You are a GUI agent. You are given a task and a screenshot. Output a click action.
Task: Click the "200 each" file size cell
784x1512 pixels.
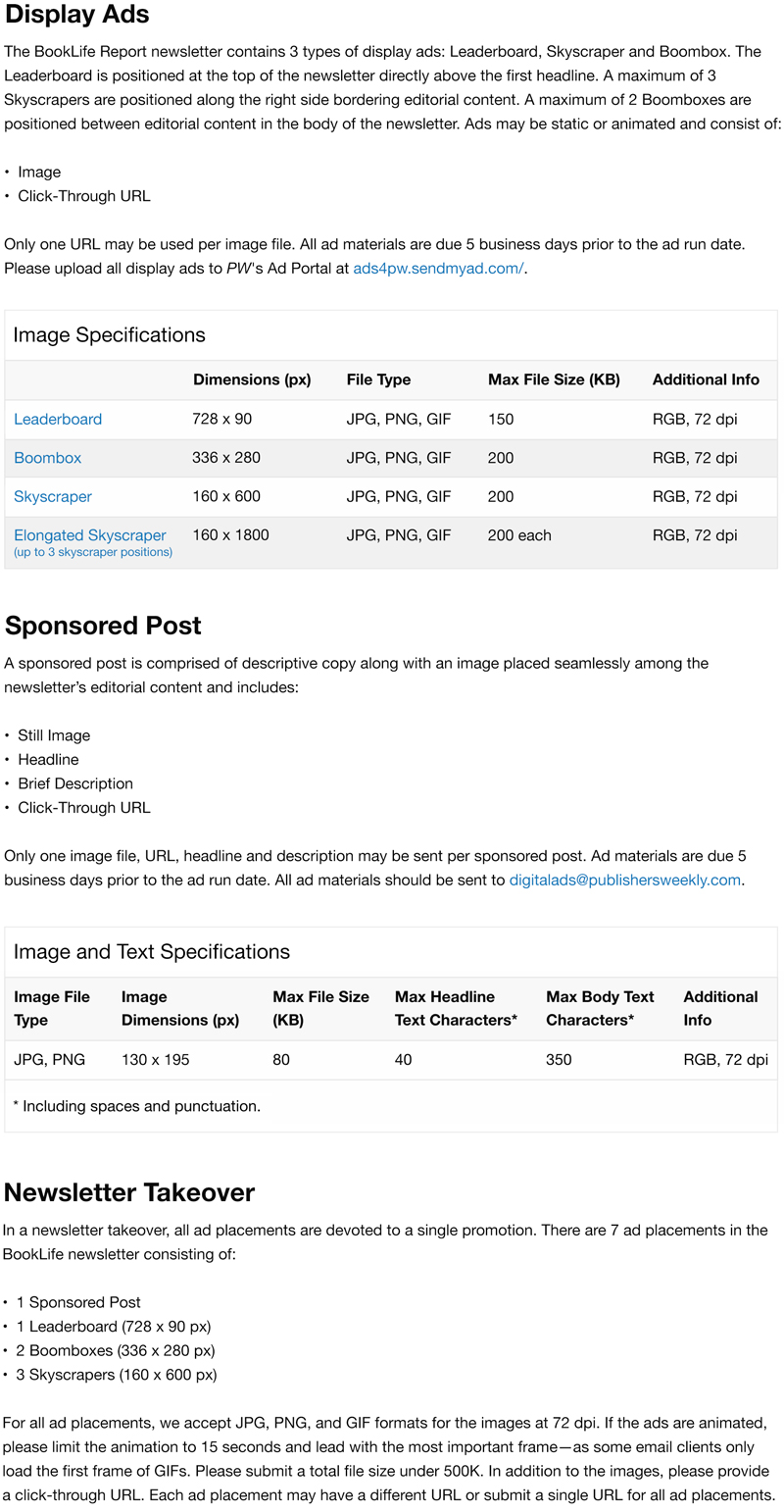click(x=519, y=535)
